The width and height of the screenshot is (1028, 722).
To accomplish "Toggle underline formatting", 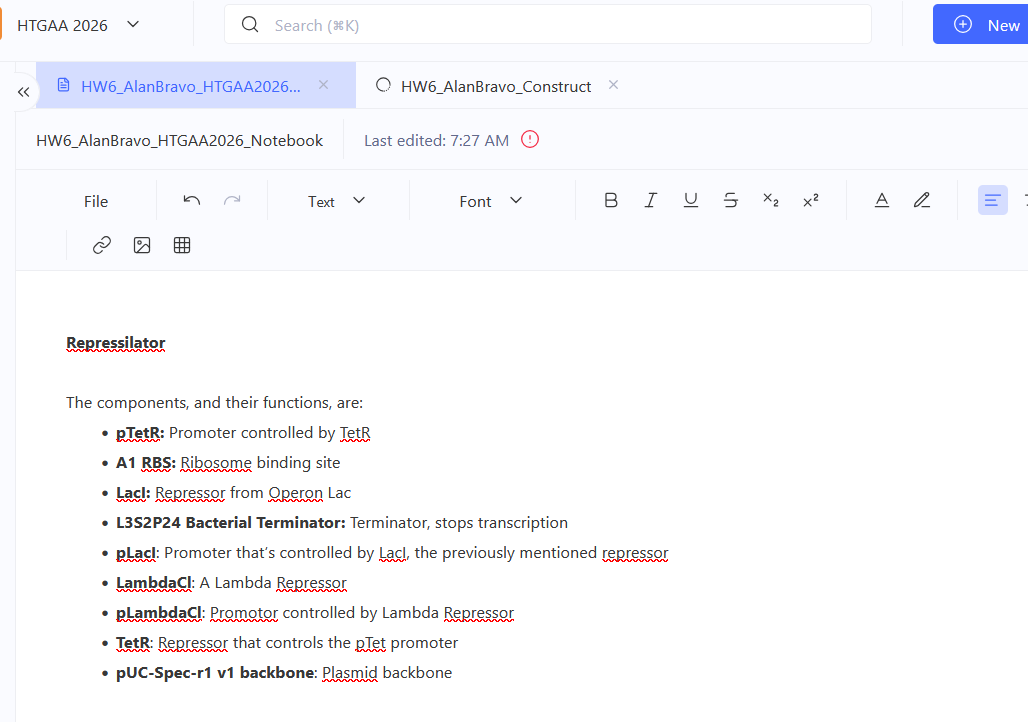I will [x=690, y=201].
